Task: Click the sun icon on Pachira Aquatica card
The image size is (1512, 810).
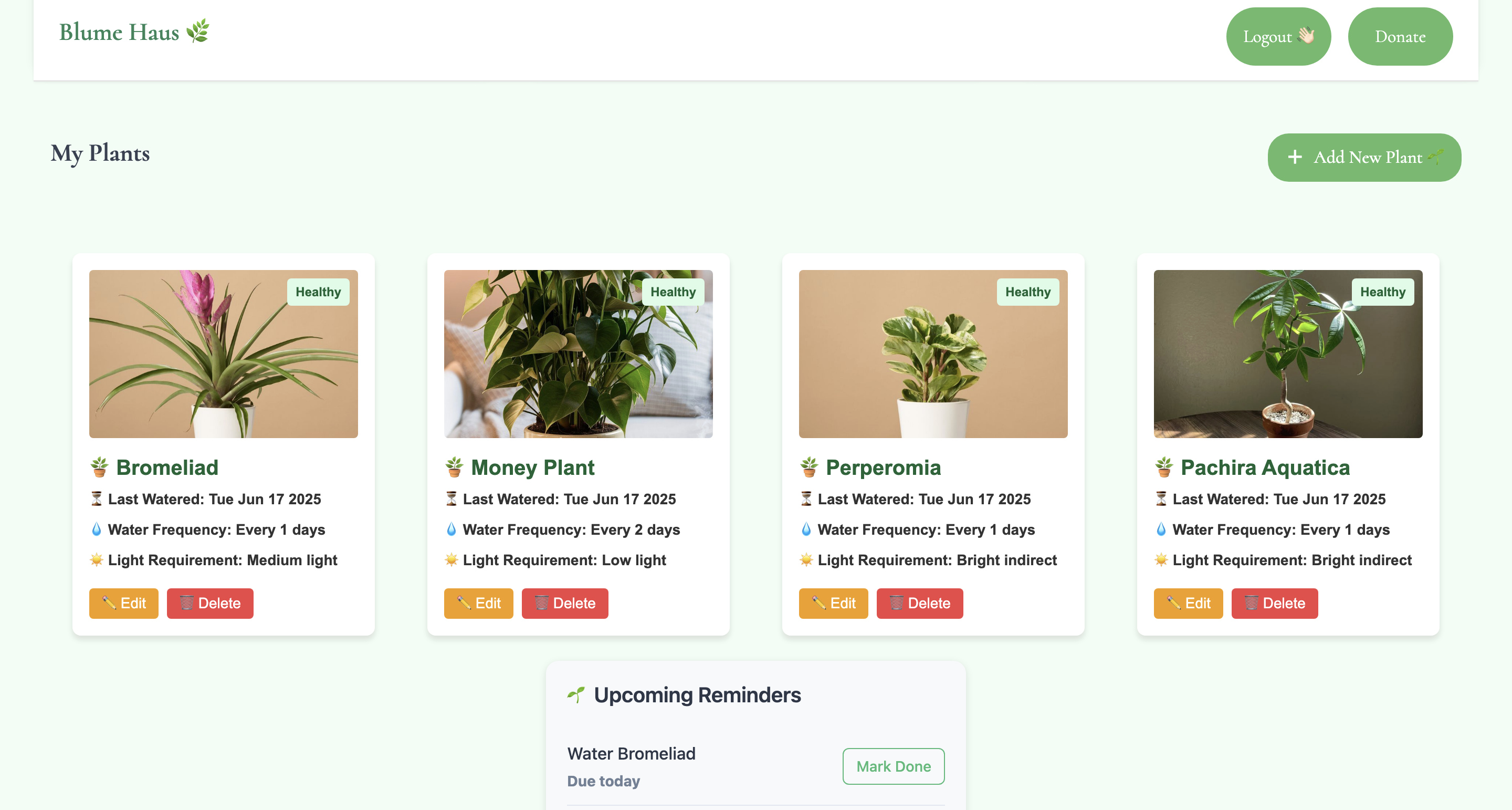Action: point(1161,560)
